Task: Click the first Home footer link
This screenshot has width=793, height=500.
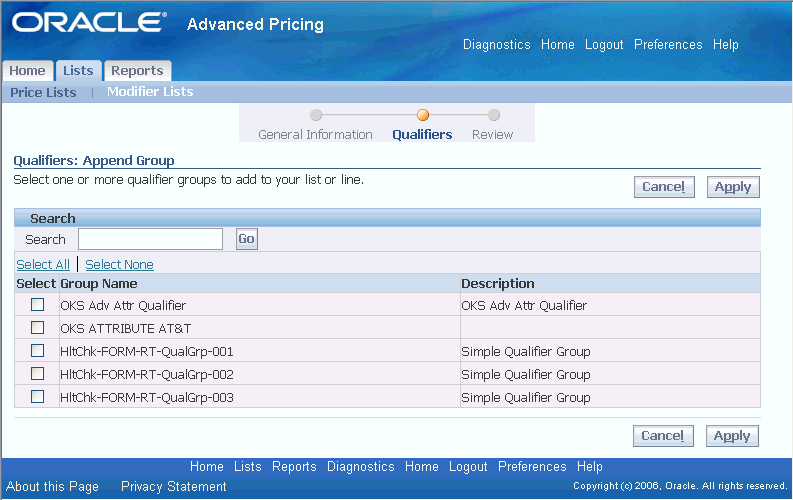Action: pos(207,466)
